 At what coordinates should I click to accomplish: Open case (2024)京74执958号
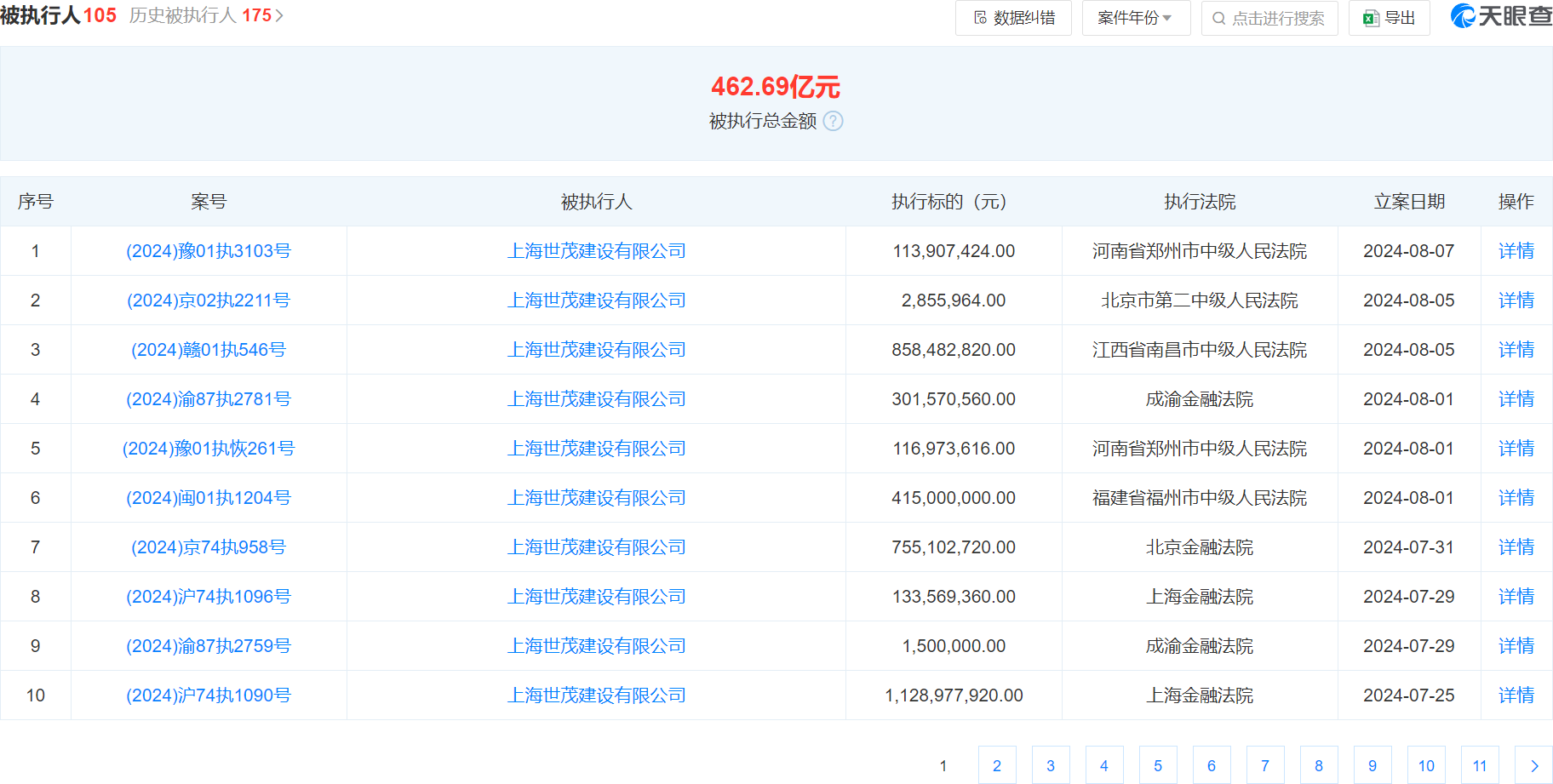[x=209, y=547]
